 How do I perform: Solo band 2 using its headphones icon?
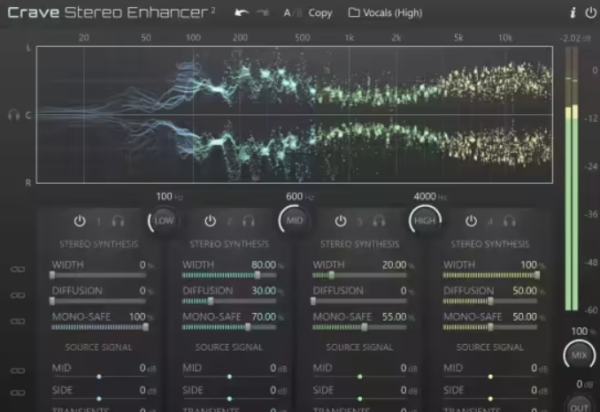click(x=248, y=221)
